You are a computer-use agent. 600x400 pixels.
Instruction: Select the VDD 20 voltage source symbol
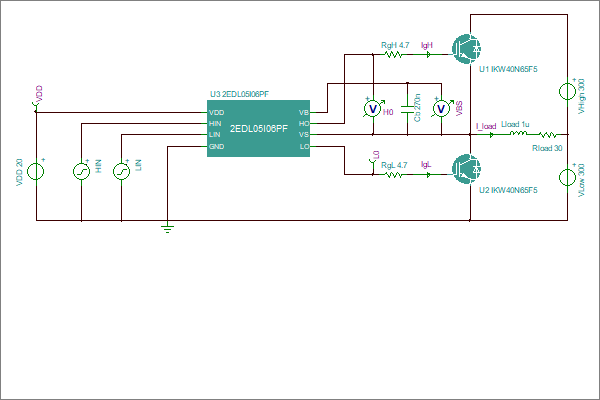tap(36, 171)
